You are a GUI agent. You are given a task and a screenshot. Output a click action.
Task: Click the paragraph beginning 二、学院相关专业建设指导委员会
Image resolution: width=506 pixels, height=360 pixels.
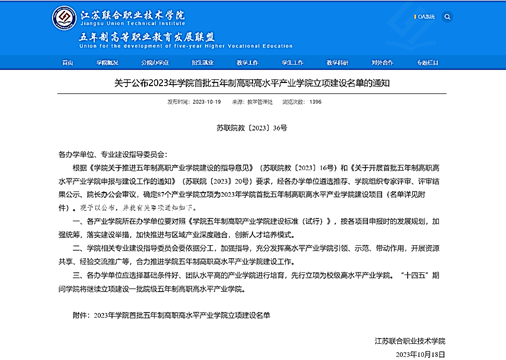249,255
